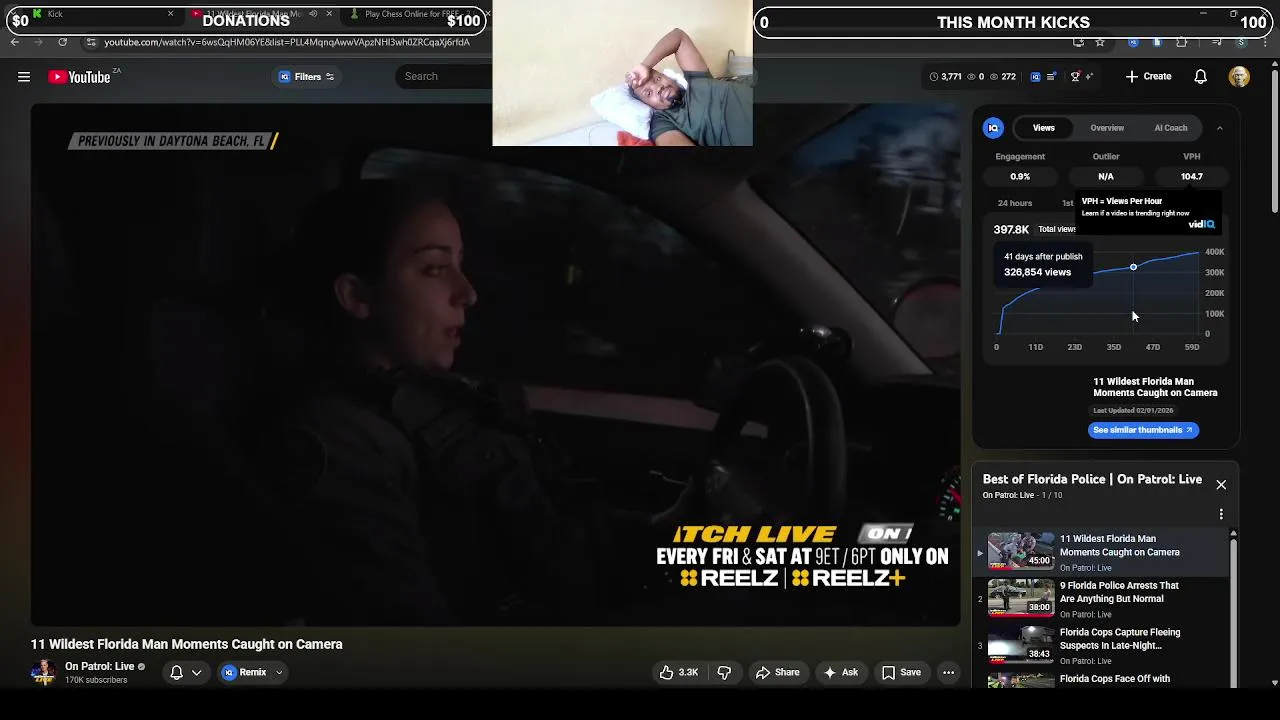Screen dimensions: 1280x720
Task: Click the VPH 104.7 value
Action: pos(1191,177)
